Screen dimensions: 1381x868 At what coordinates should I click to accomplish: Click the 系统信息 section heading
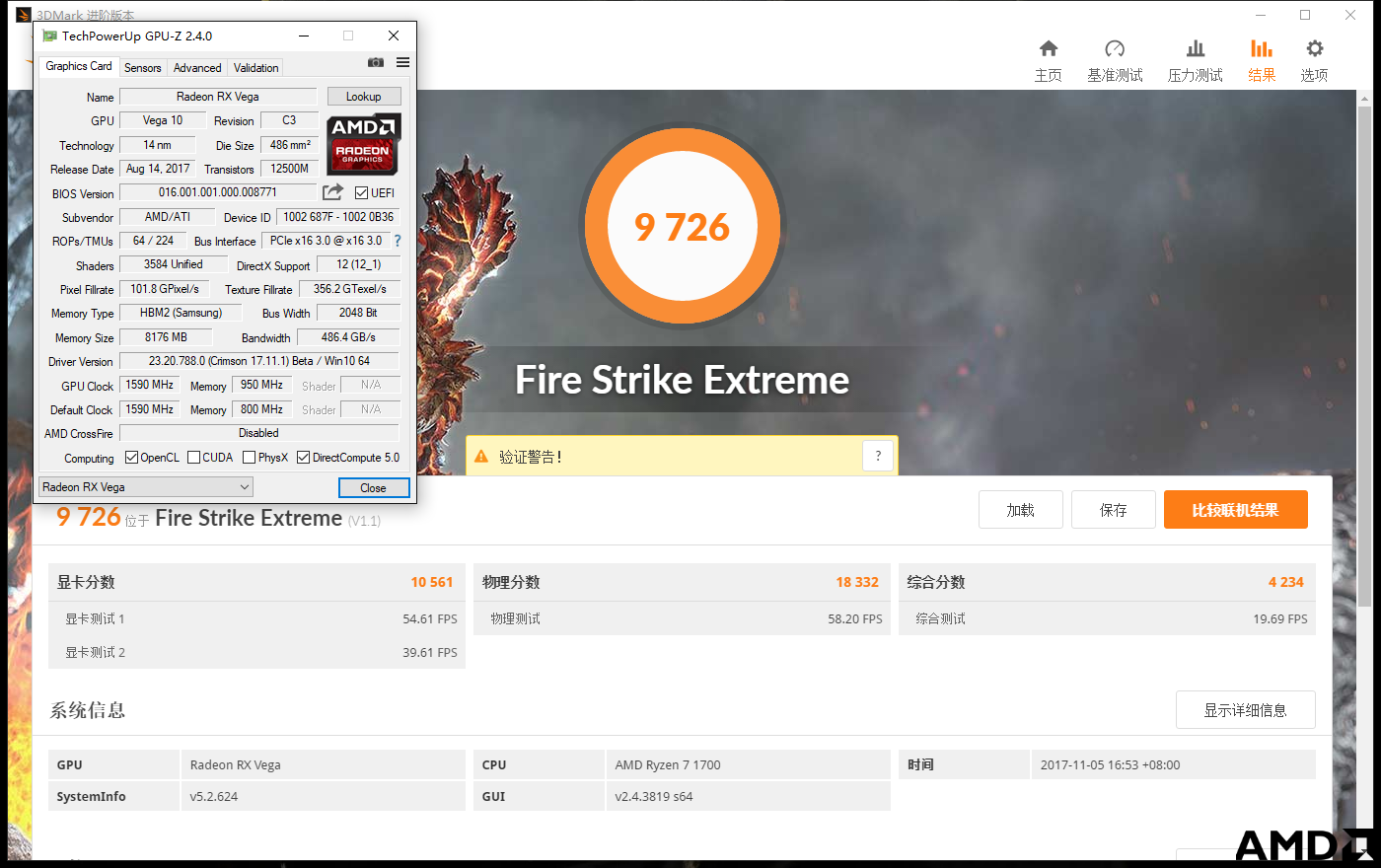pos(88,710)
